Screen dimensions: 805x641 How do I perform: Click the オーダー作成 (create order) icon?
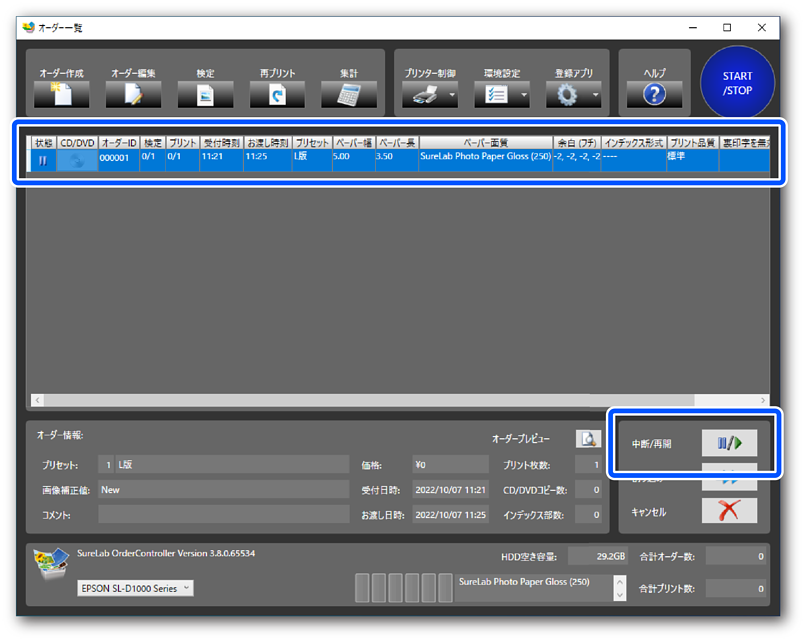61,95
